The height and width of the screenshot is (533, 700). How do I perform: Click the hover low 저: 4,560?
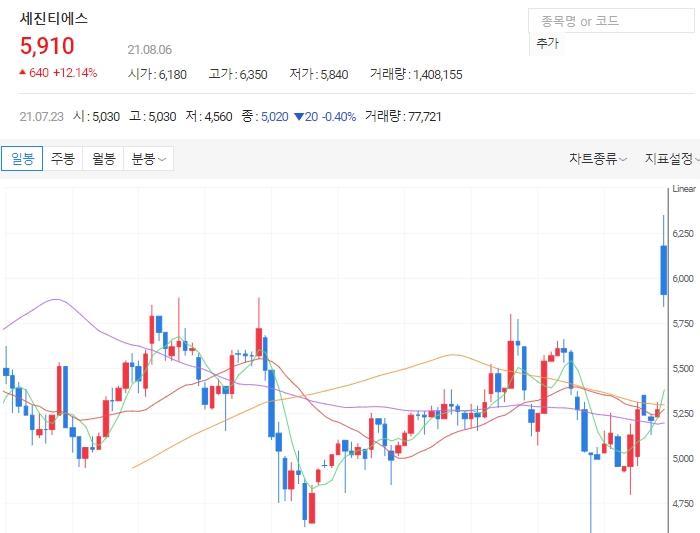[209, 117]
